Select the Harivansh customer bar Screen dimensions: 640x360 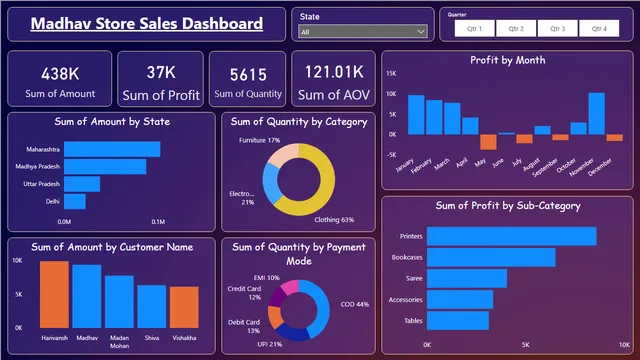click(x=54, y=295)
